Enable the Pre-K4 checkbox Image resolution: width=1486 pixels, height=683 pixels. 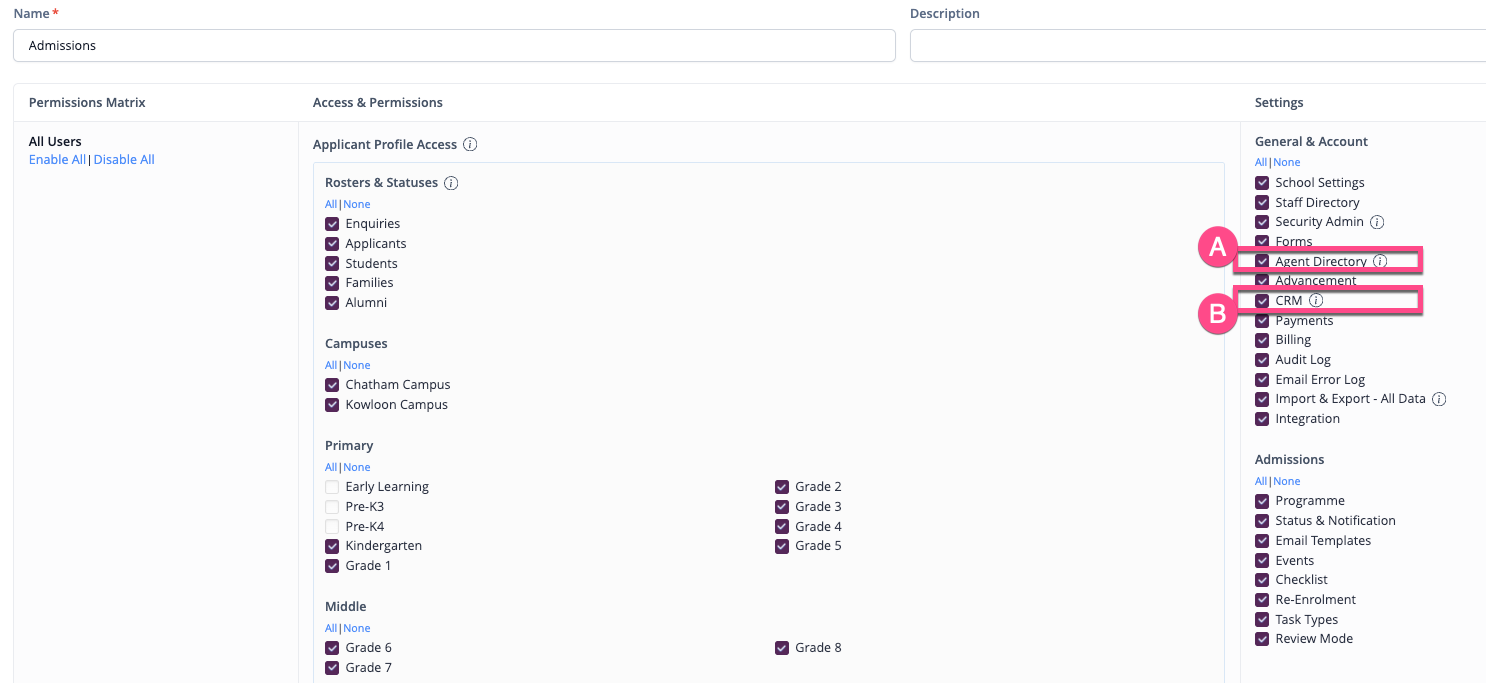click(332, 527)
